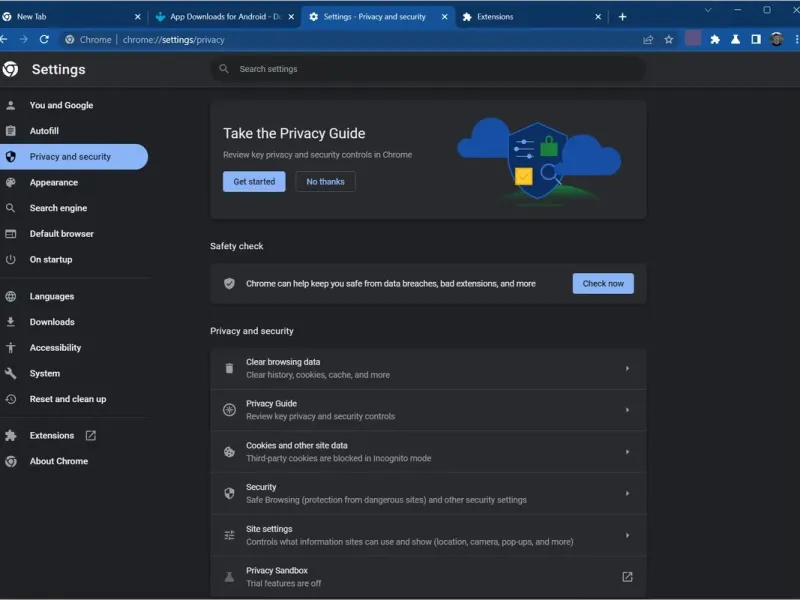Open On startup settings
The image size is (800, 600).
click(x=51, y=259)
